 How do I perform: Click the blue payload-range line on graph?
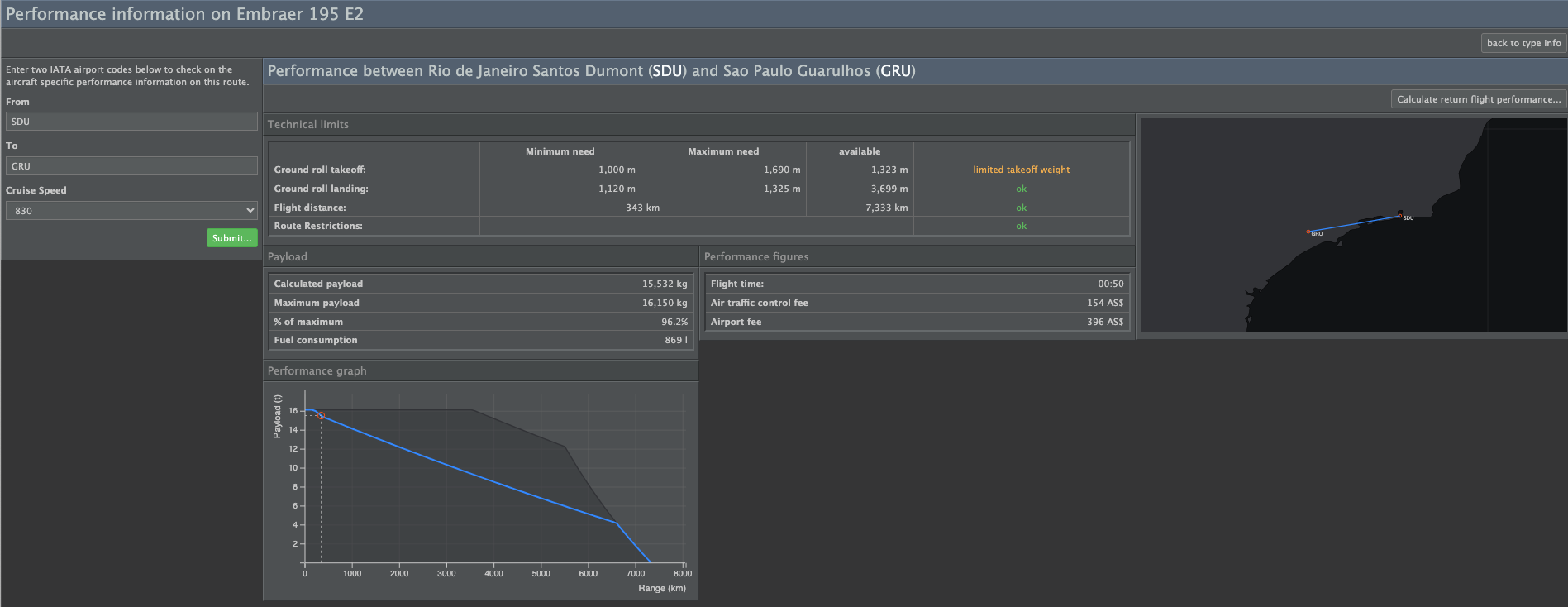pos(470,473)
